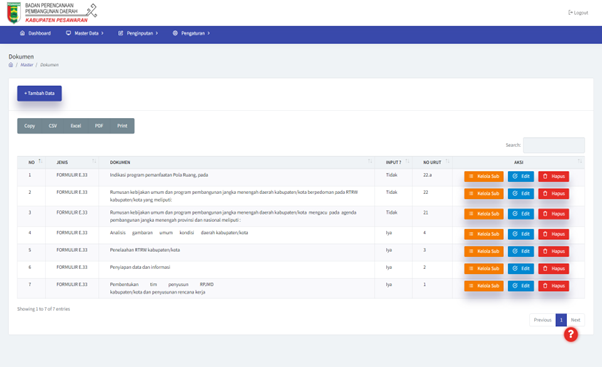Screen dimensions: 602x367
Task: Edit the Pembentukan tim penyusun row
Action: click(x=521, y=286)
